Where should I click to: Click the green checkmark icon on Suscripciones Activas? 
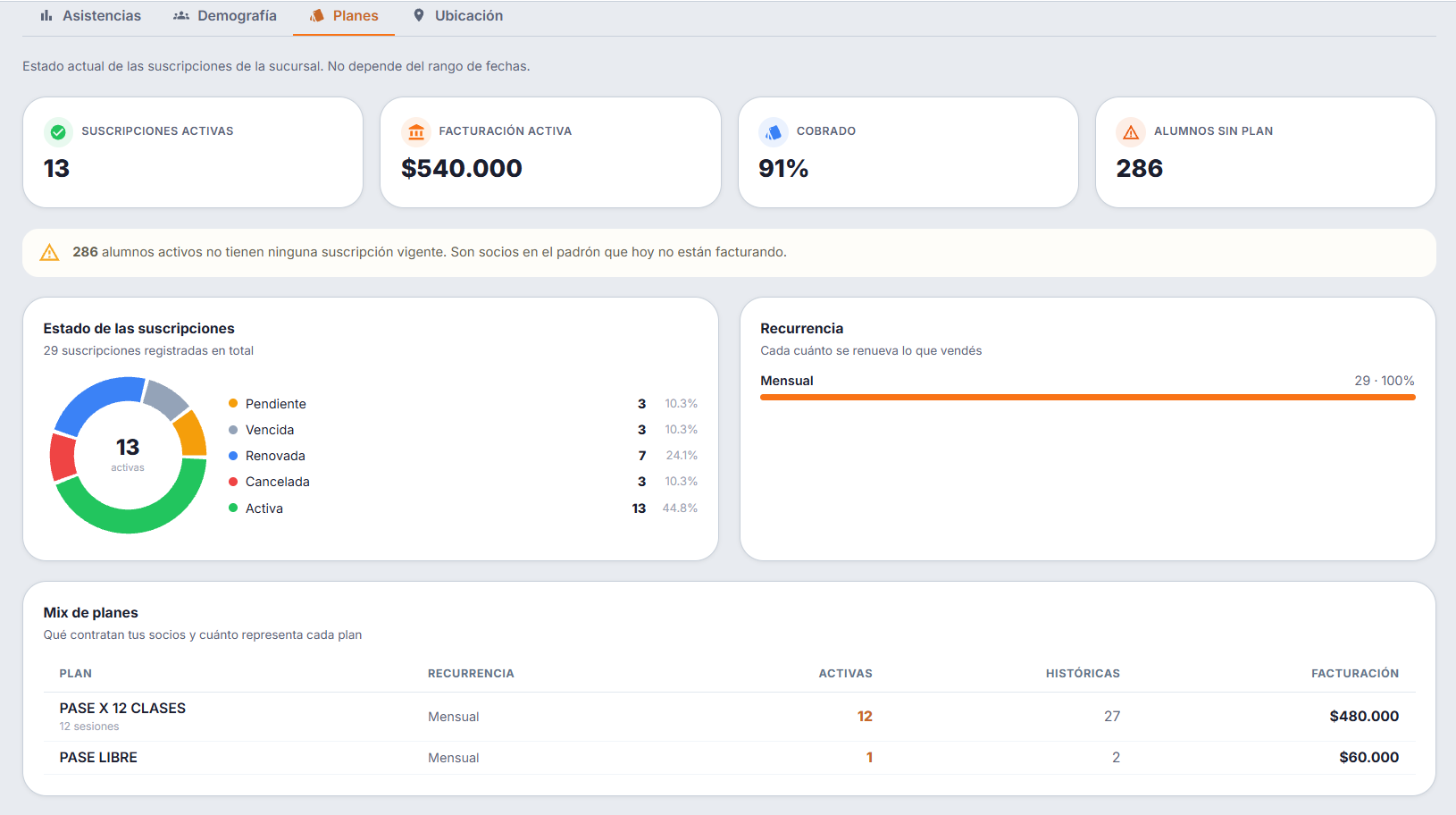(x=58, y=132)
